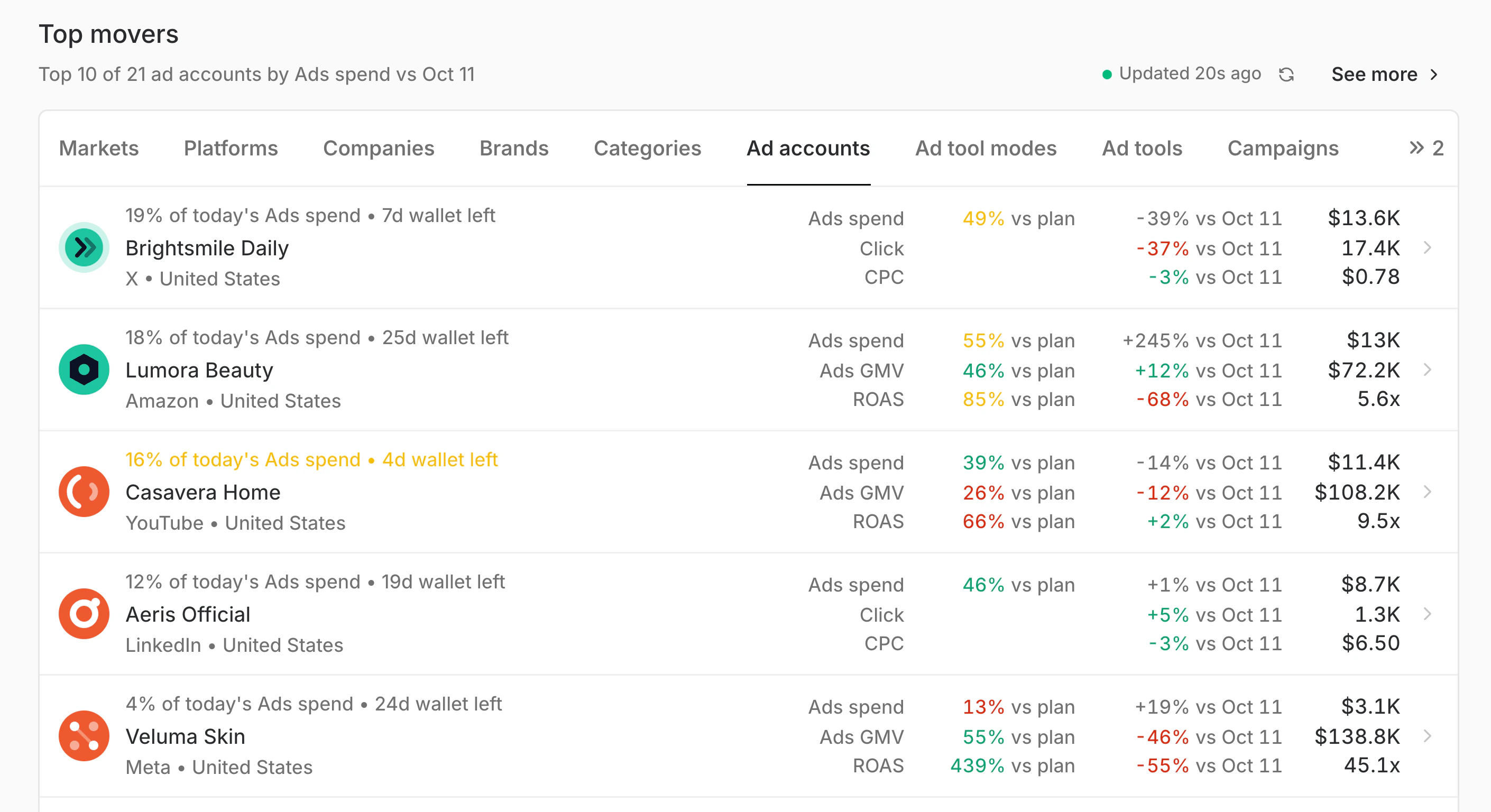The image size is (1491, 812).
Task: Click the Casavera Home orange logo
Action: pyautogui.click(x=84, y=492)
